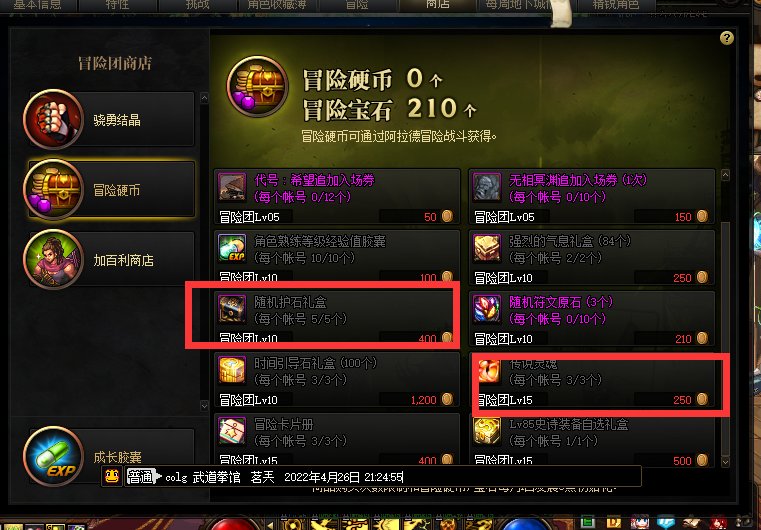Click the Lv85史诗装备自选礼盒 item icon
This screenshot has height=530, width=761.
487,431
